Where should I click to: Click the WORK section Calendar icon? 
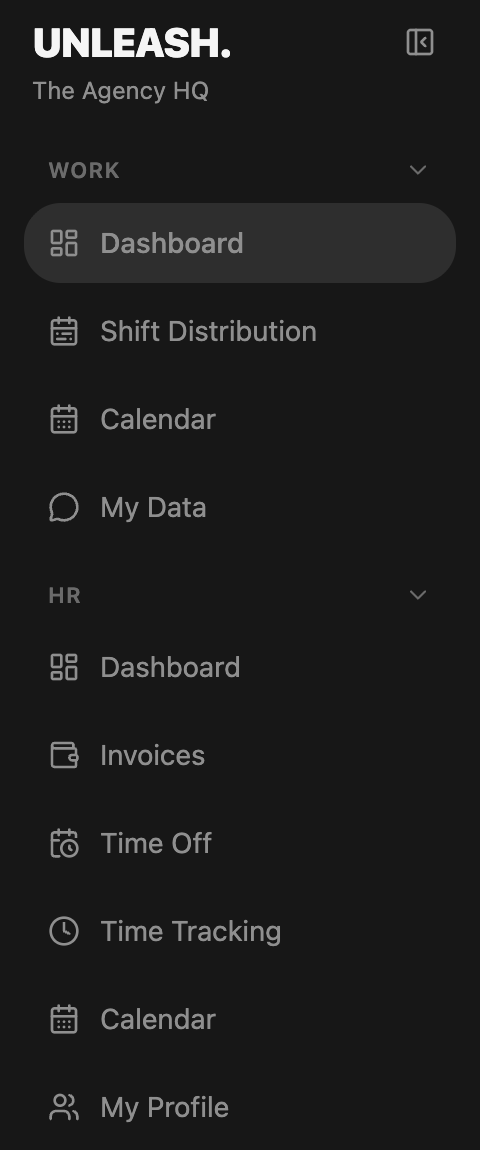[64, 419]
